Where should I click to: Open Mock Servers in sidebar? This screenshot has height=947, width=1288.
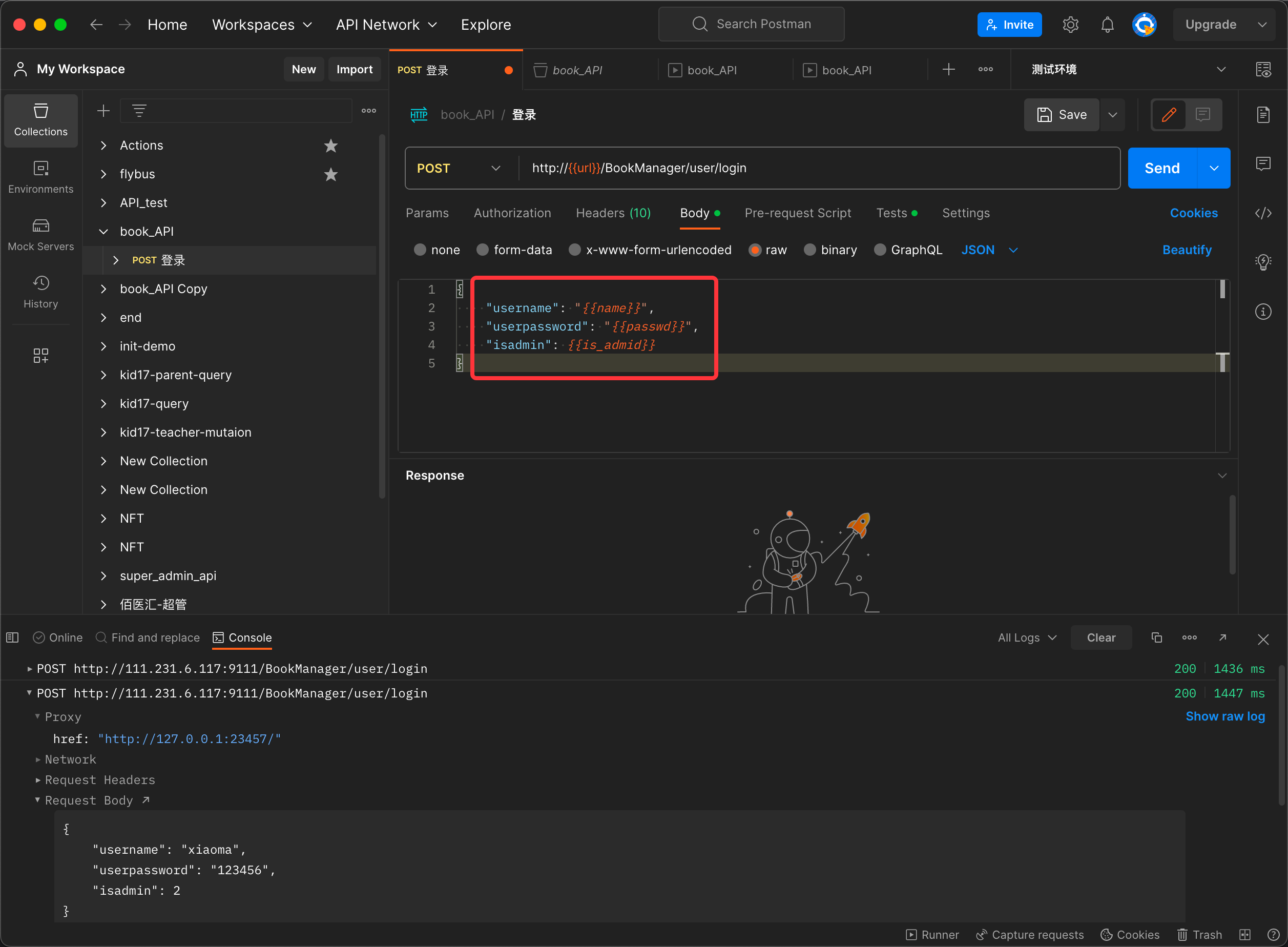tap(40, 235)
